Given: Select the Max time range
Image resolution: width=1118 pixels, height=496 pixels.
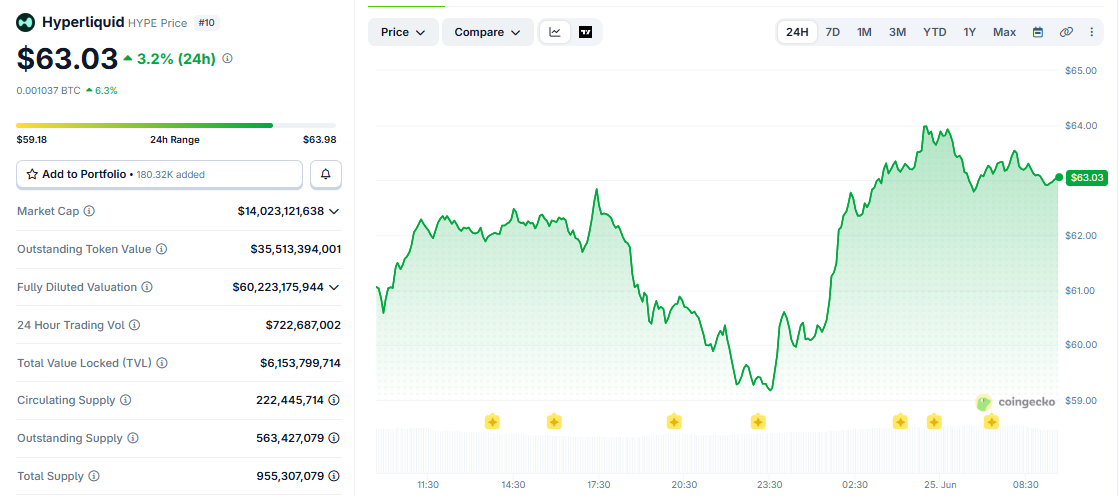Looking at the screenshot, I should tap(1005, 32).
